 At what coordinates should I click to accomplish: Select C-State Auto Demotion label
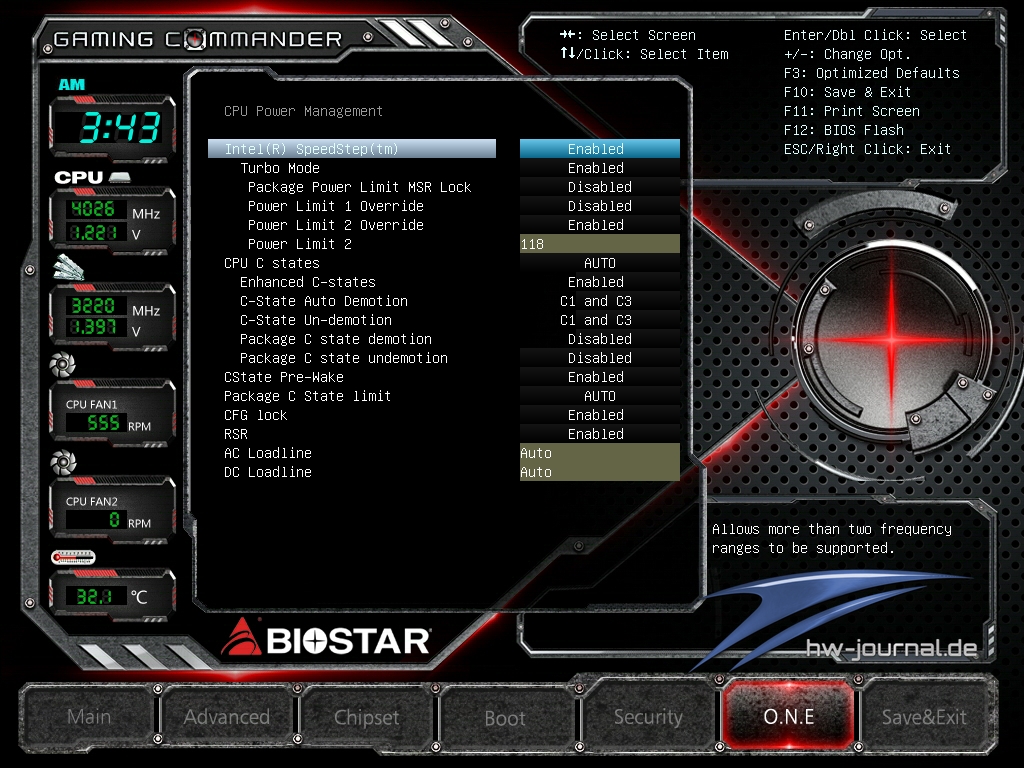(x=324, y=300)
